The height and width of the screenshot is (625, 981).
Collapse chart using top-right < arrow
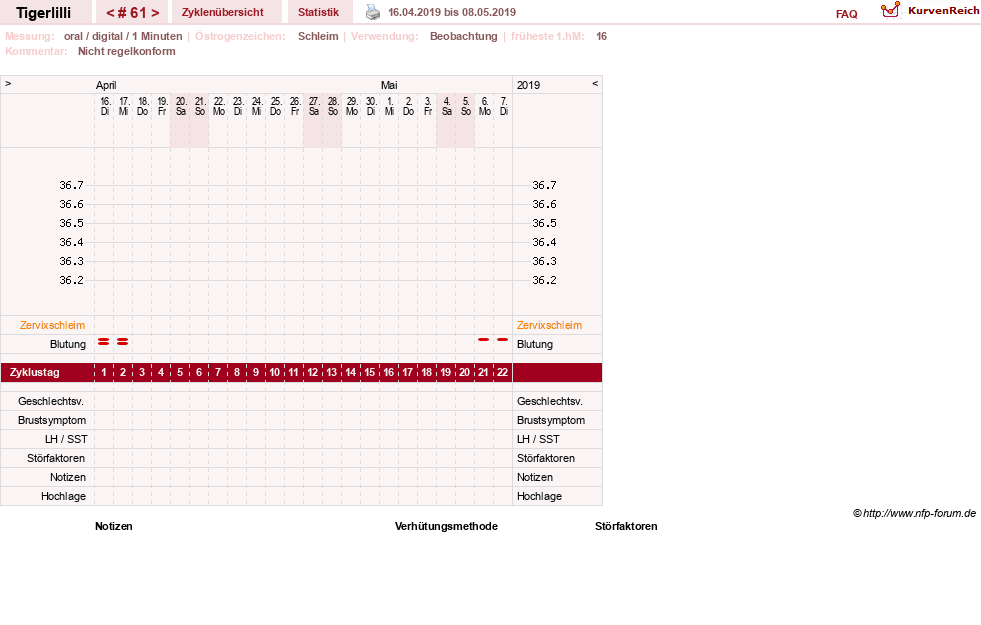click(x=595, y=83)
